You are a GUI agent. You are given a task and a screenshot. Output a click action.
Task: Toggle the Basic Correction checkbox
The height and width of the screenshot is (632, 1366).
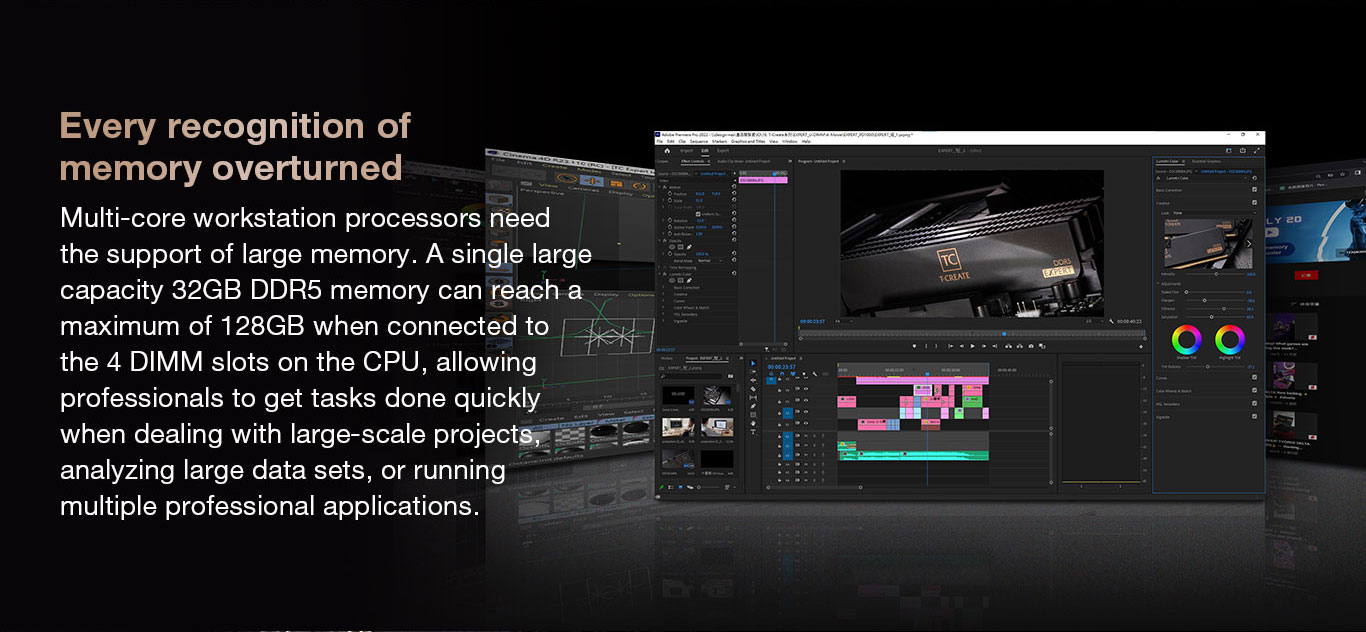pyautogui.click(x=1255, y=189)
